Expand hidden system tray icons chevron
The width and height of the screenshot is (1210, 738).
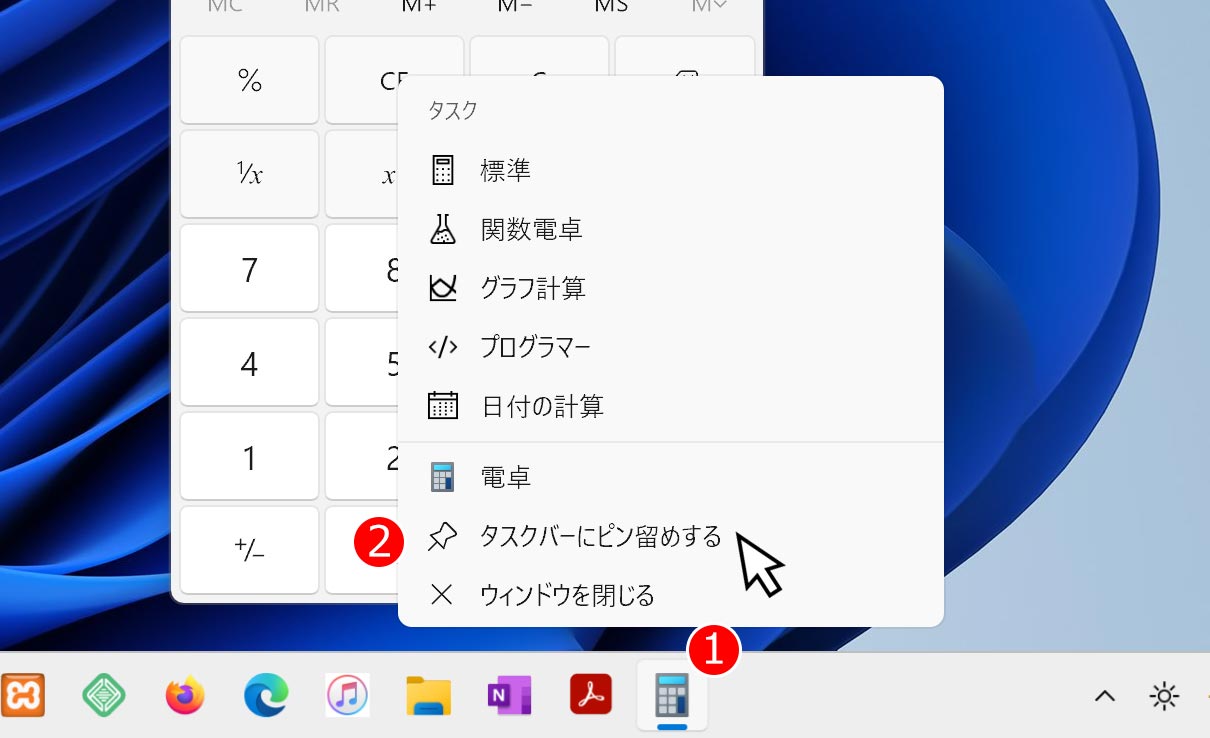tap(1104, 696)
